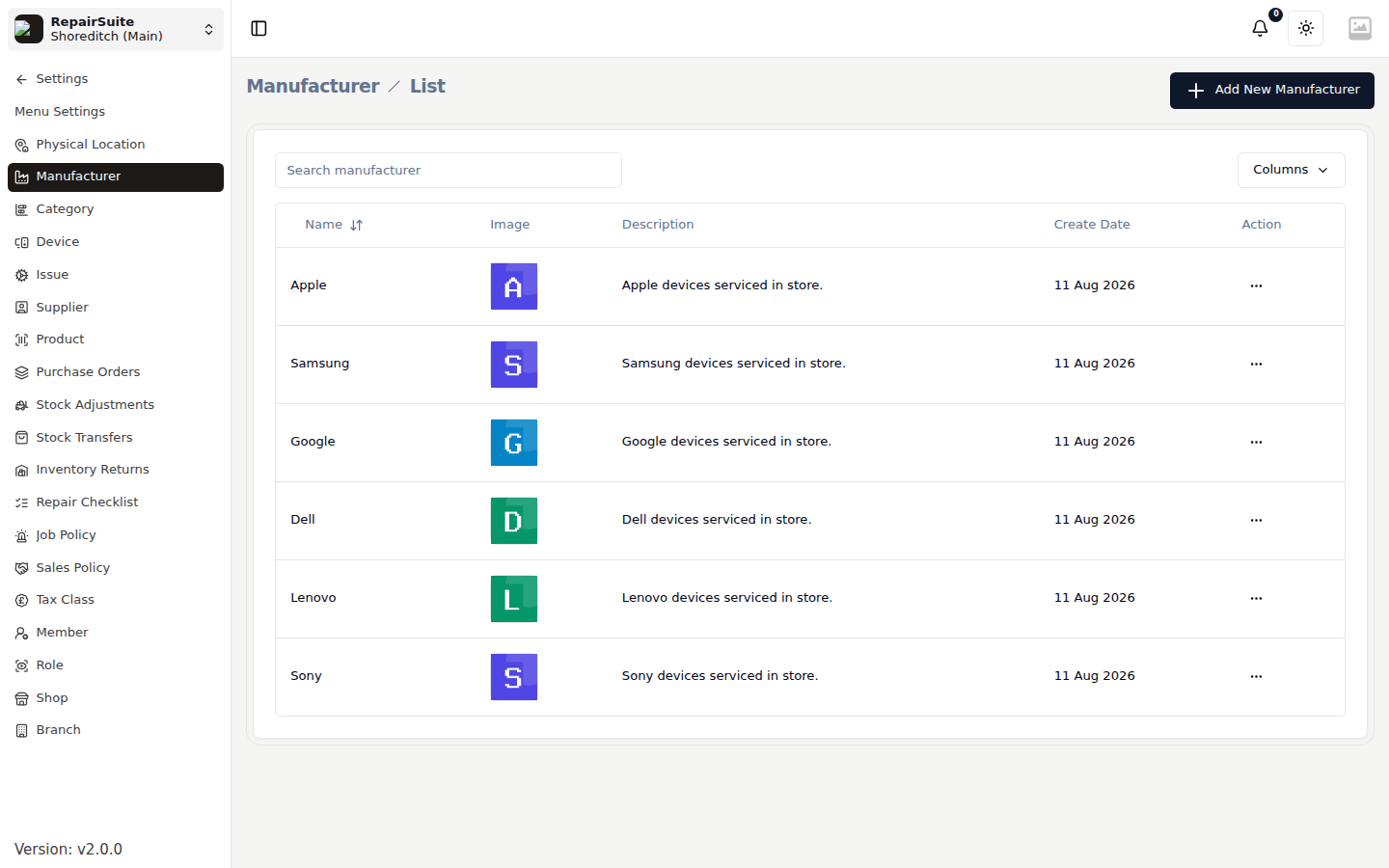Click the Samsung manufacturer image
This screenshot has width=1389, height=868.
[x=514, y=365]
